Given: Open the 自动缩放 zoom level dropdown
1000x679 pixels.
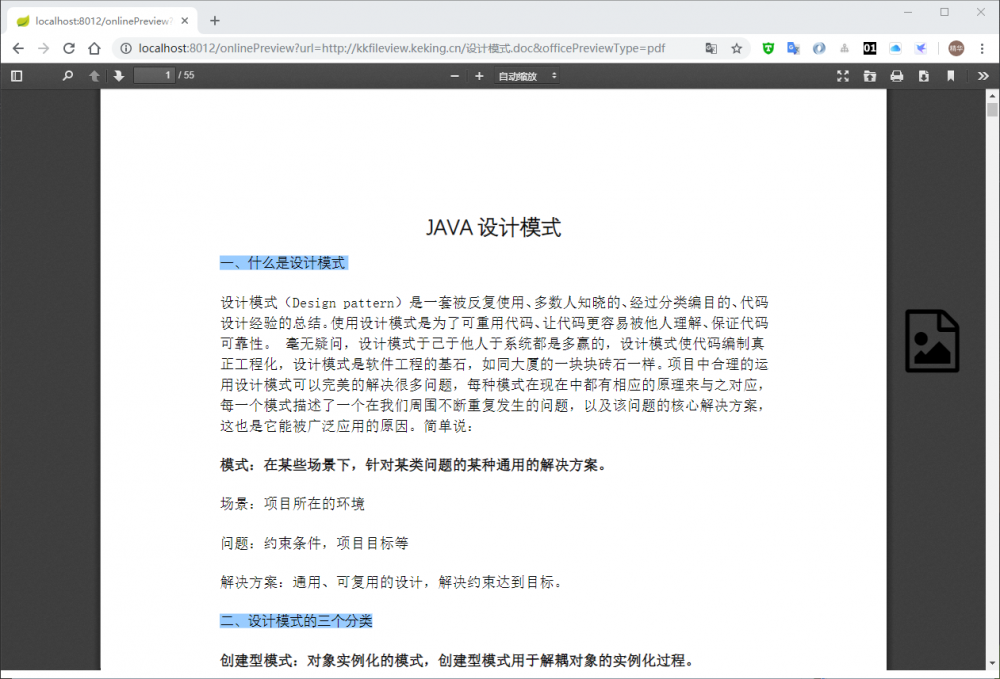Looking at the screenshot, I should 527,75.
